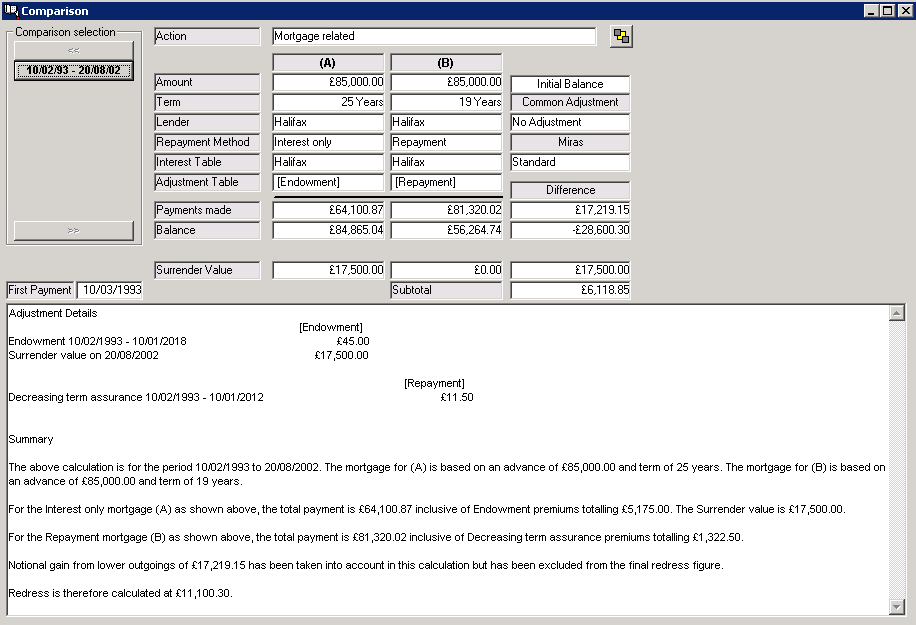Click the copy windows icon beside Action field
The width and height of the screenshot is (916, 625).
pyautogui.click(x=621, y=37)
